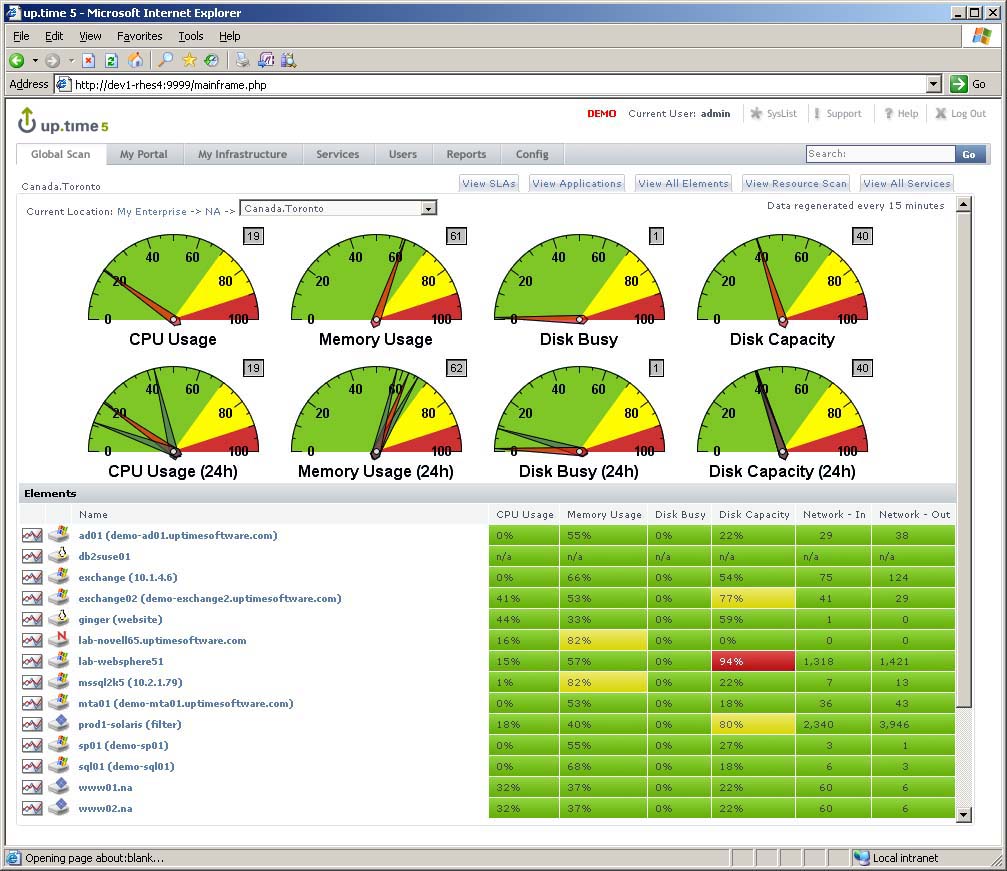Open Back button history dropdown arrow
The height and width of the screenshot is (871, 1007).
coord(35,60)
